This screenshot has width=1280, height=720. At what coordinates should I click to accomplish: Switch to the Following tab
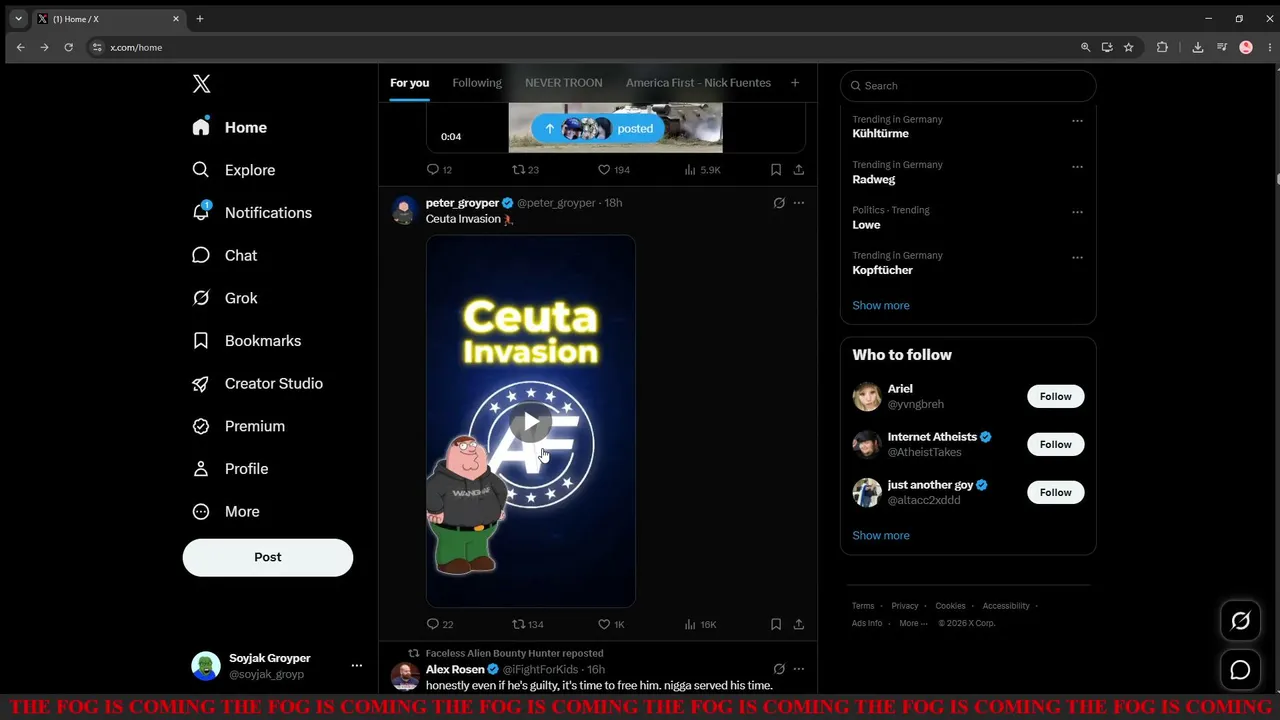[x=477, y=83]
